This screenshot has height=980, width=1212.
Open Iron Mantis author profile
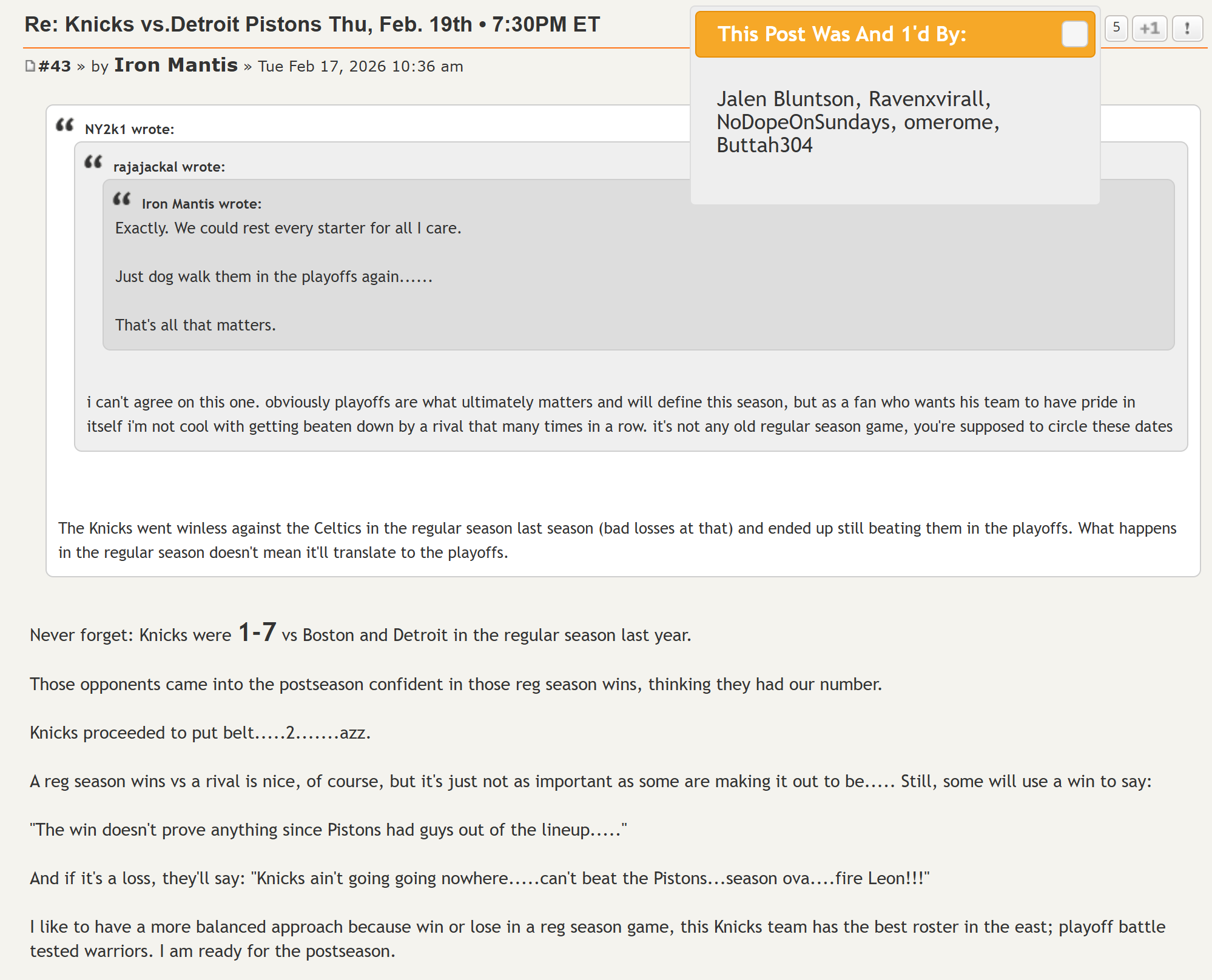click(176, 65)
